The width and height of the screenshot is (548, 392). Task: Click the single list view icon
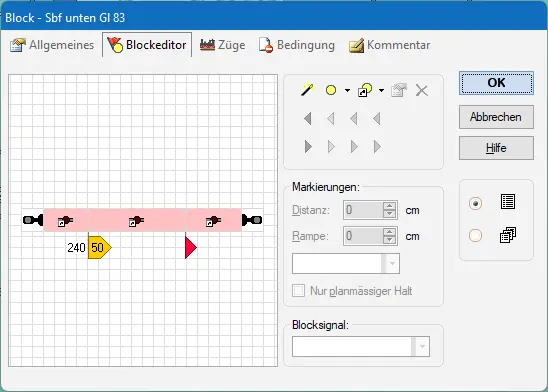pos(507,202)
